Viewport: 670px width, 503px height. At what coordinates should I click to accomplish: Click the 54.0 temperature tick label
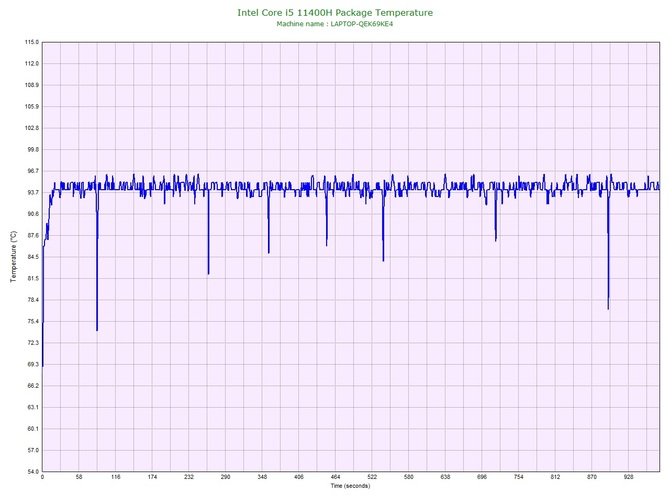tap(32, 472)
